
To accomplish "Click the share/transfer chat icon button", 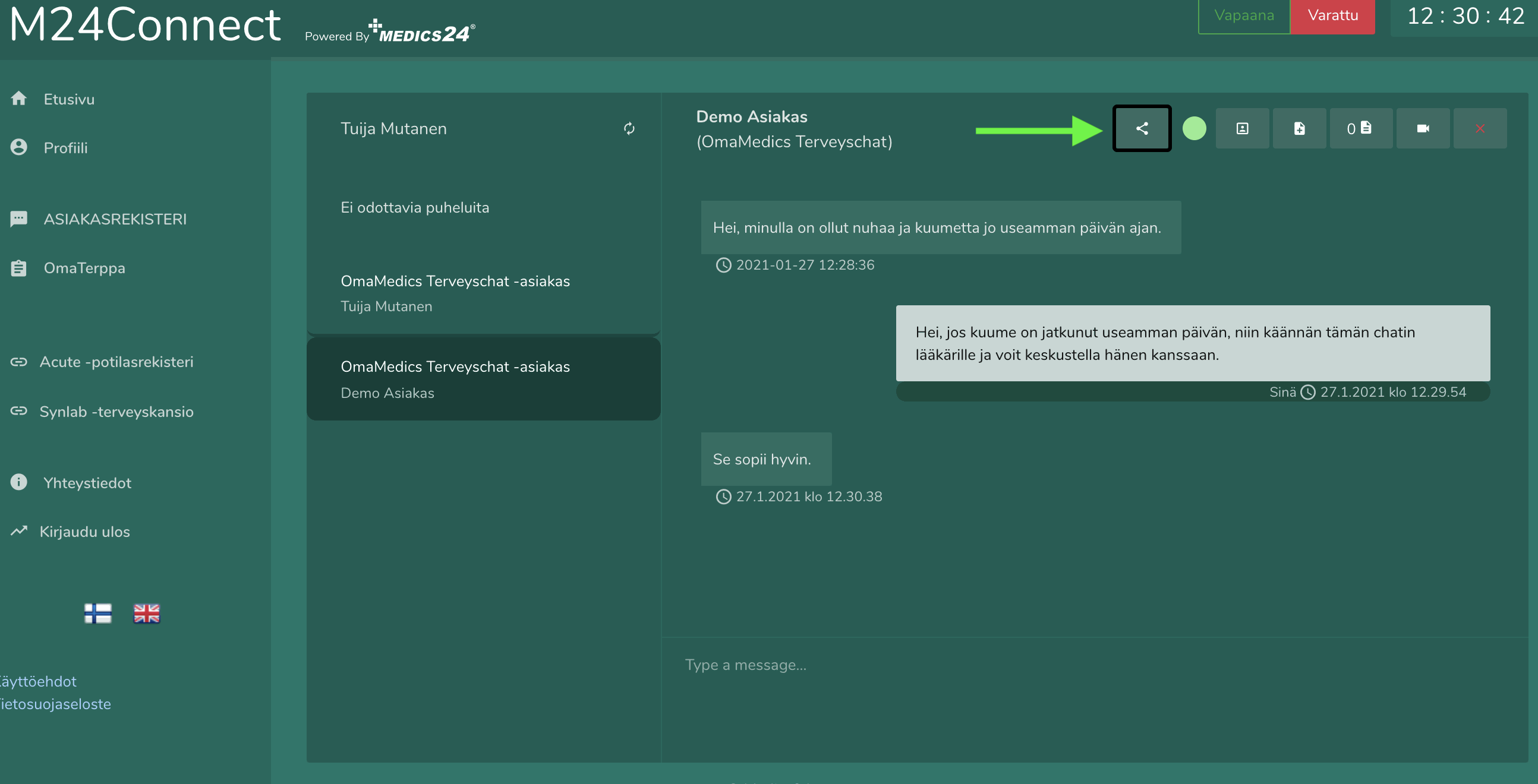I will point(1141,128).
